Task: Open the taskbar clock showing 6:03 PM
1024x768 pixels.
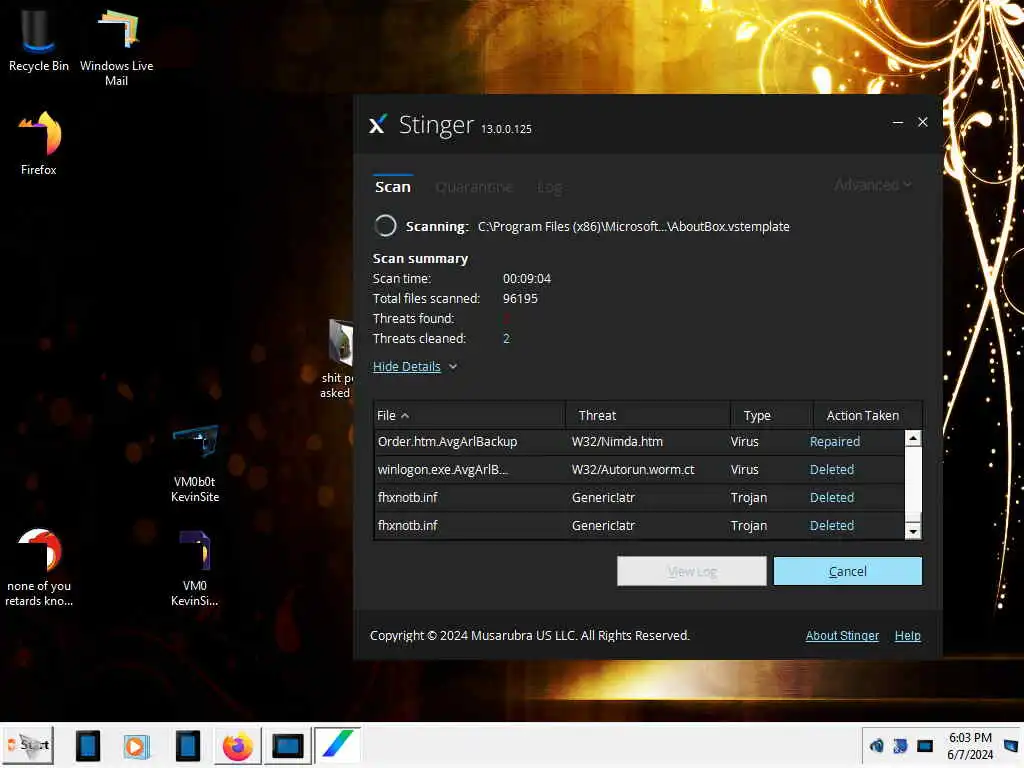Action: click(x=970, y=746)
